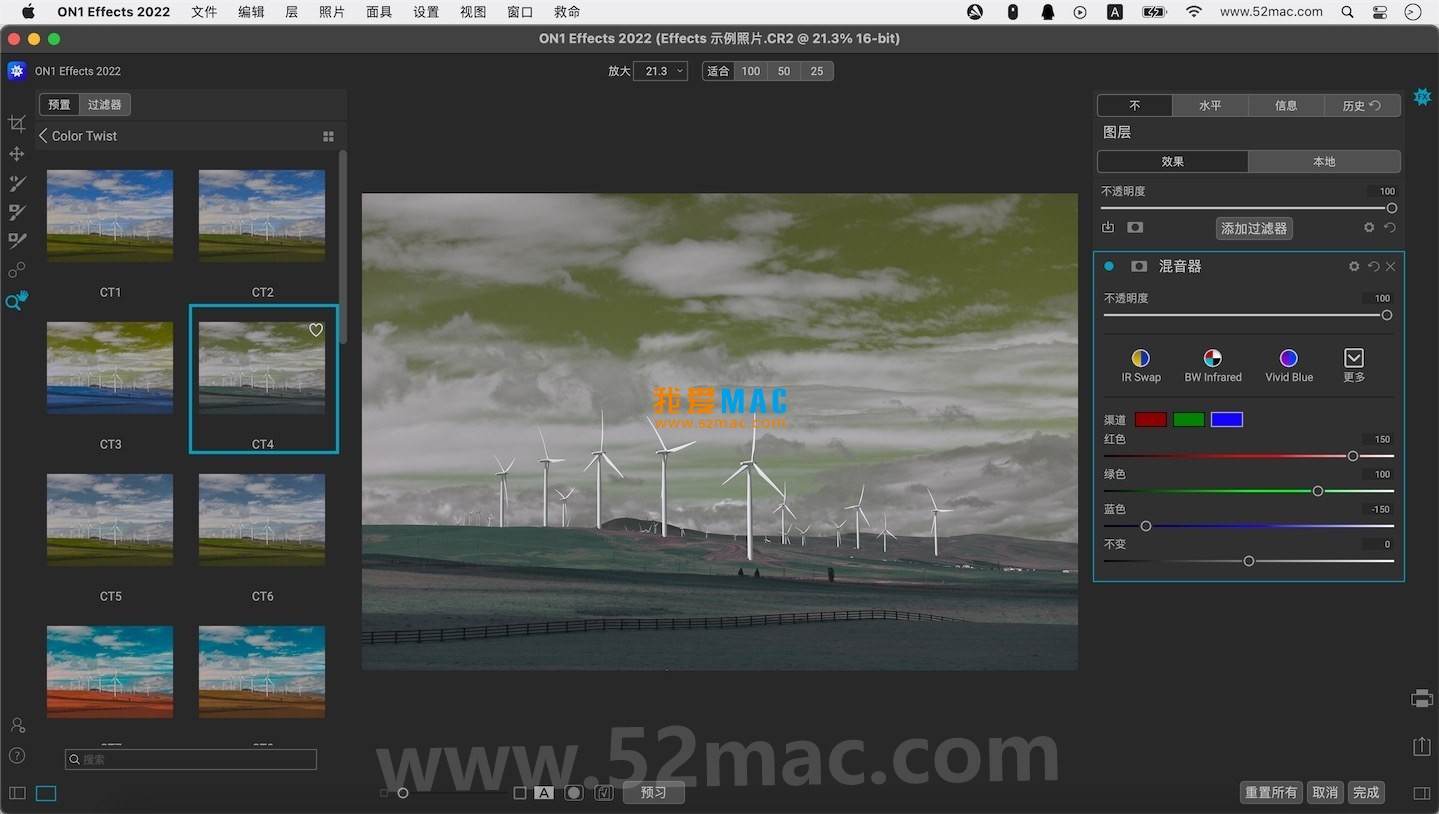The width and height of the screenshot is (1439, 814).
Task: Switch to the 预置 tab
Action: point(60,104)
